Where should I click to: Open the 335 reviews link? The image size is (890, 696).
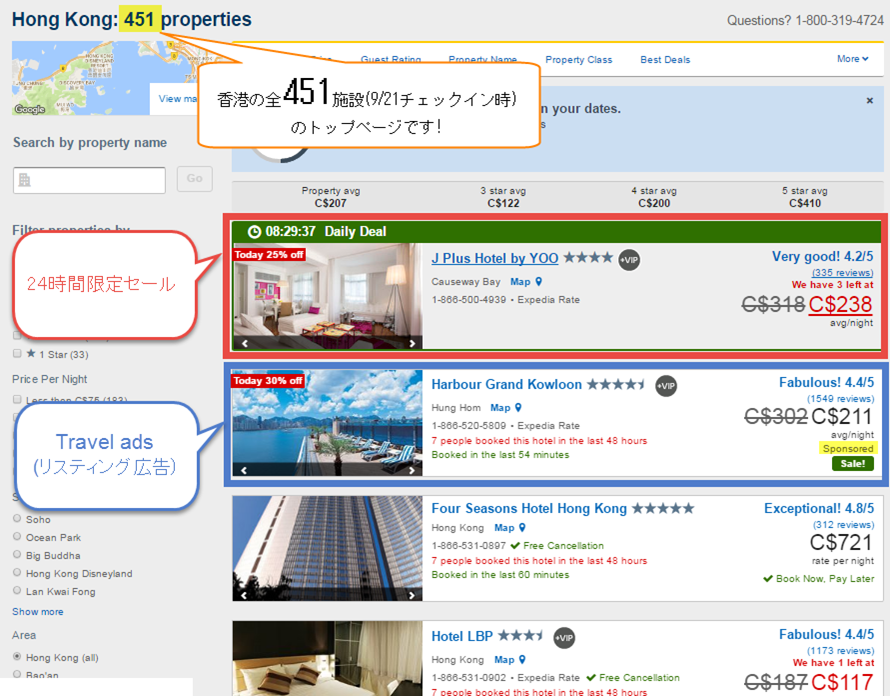tap(842, 273)
